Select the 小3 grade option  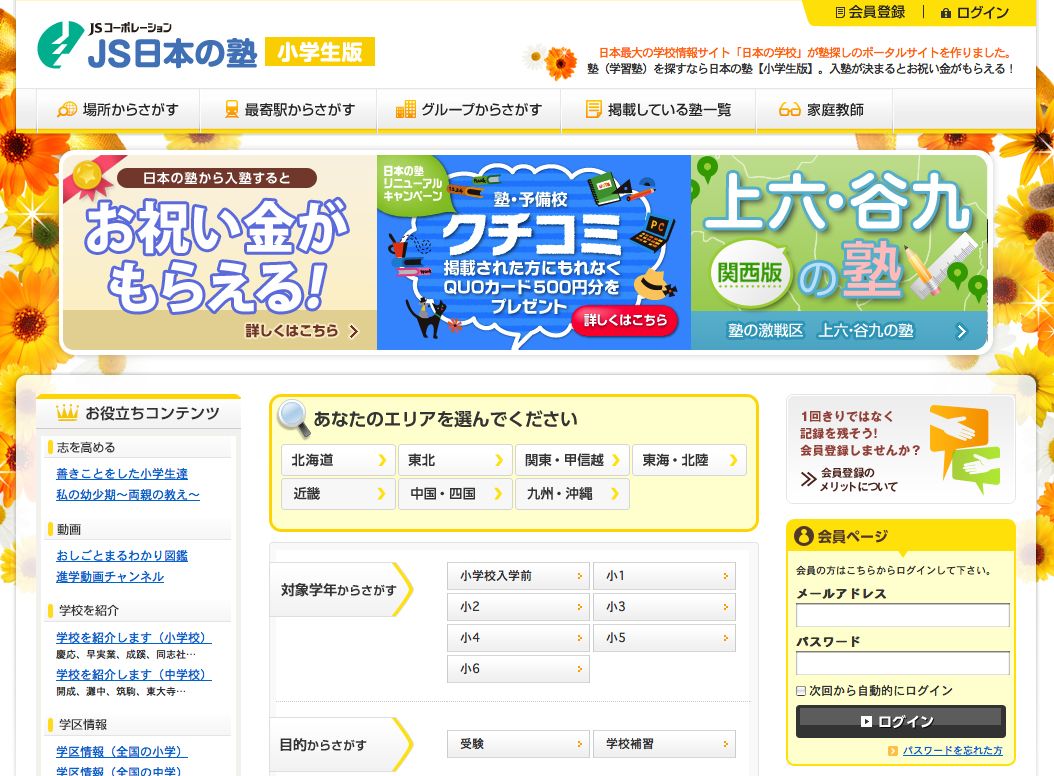coord(664,607)
